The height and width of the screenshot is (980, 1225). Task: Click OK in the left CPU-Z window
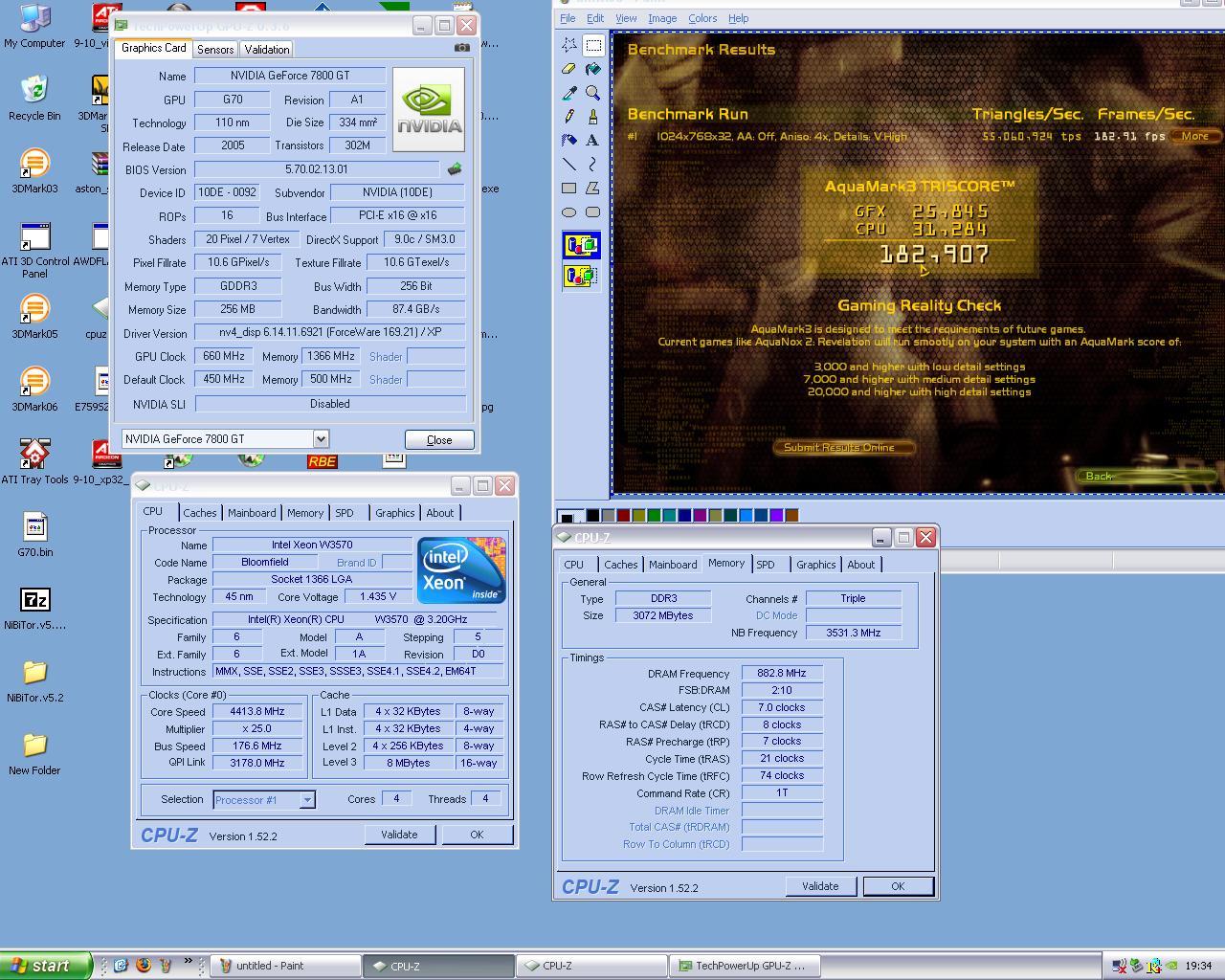pyautogui.click(x=477, y=835)
